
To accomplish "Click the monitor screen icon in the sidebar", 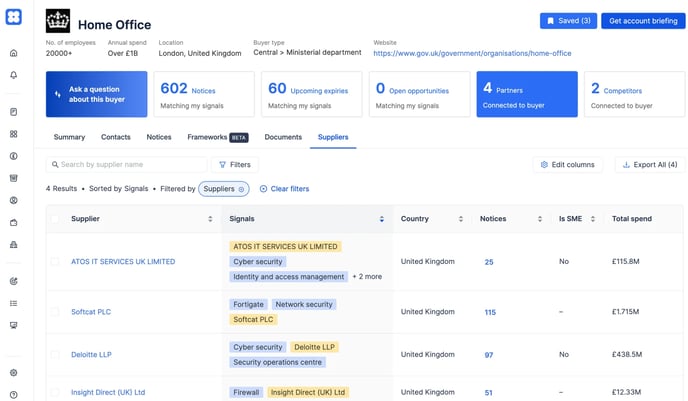I will click(14, 325).
